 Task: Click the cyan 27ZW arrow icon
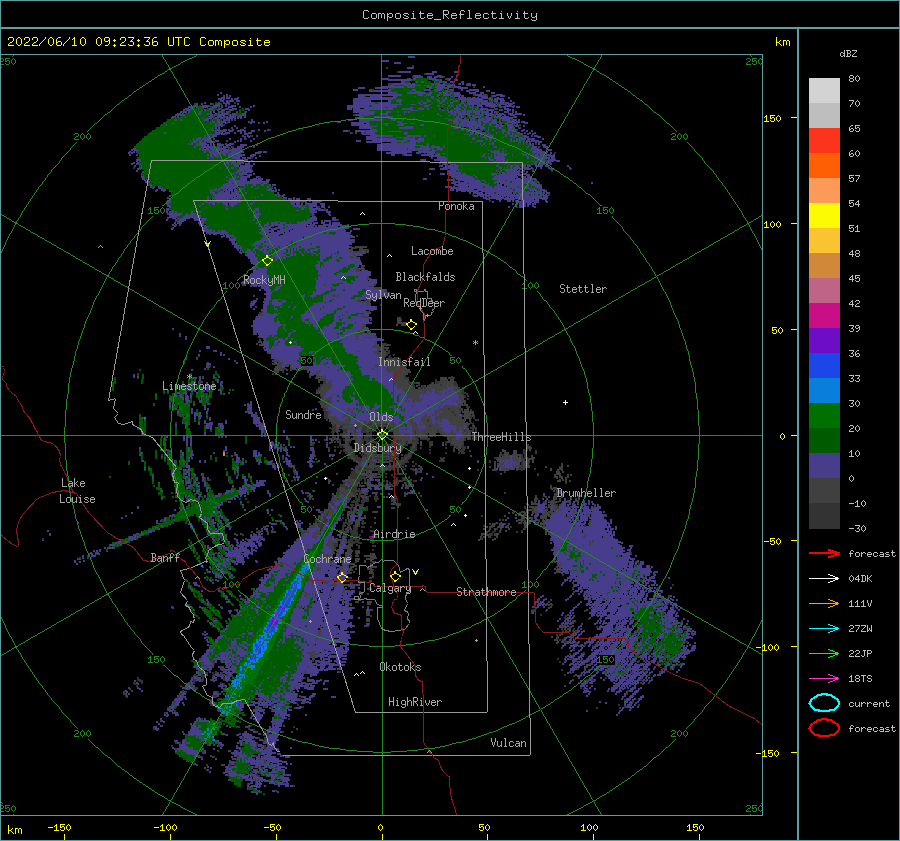(x=824, y=629)
